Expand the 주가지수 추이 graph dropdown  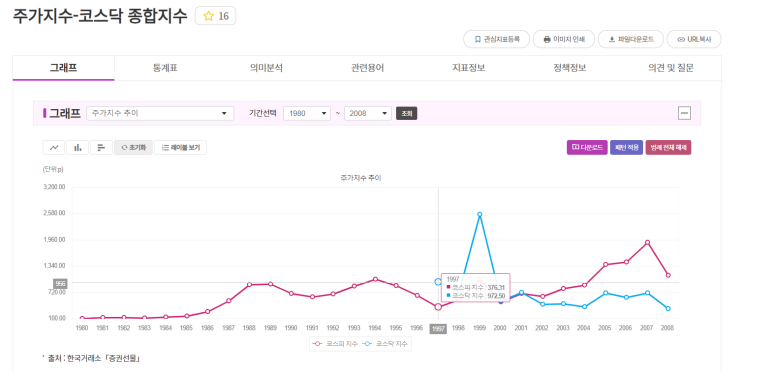pyautogui.click(x=160, y=113)
